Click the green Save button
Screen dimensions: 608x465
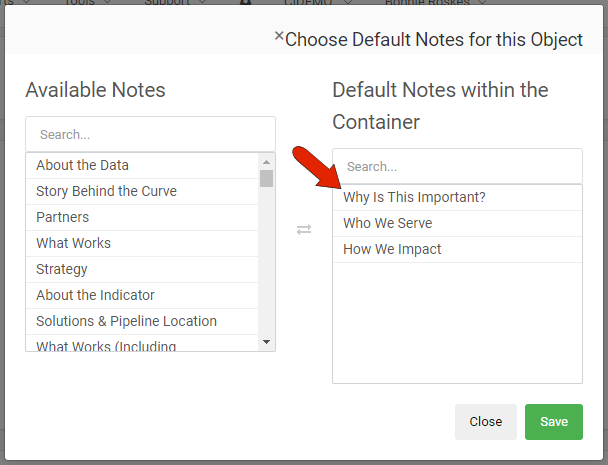553,422
